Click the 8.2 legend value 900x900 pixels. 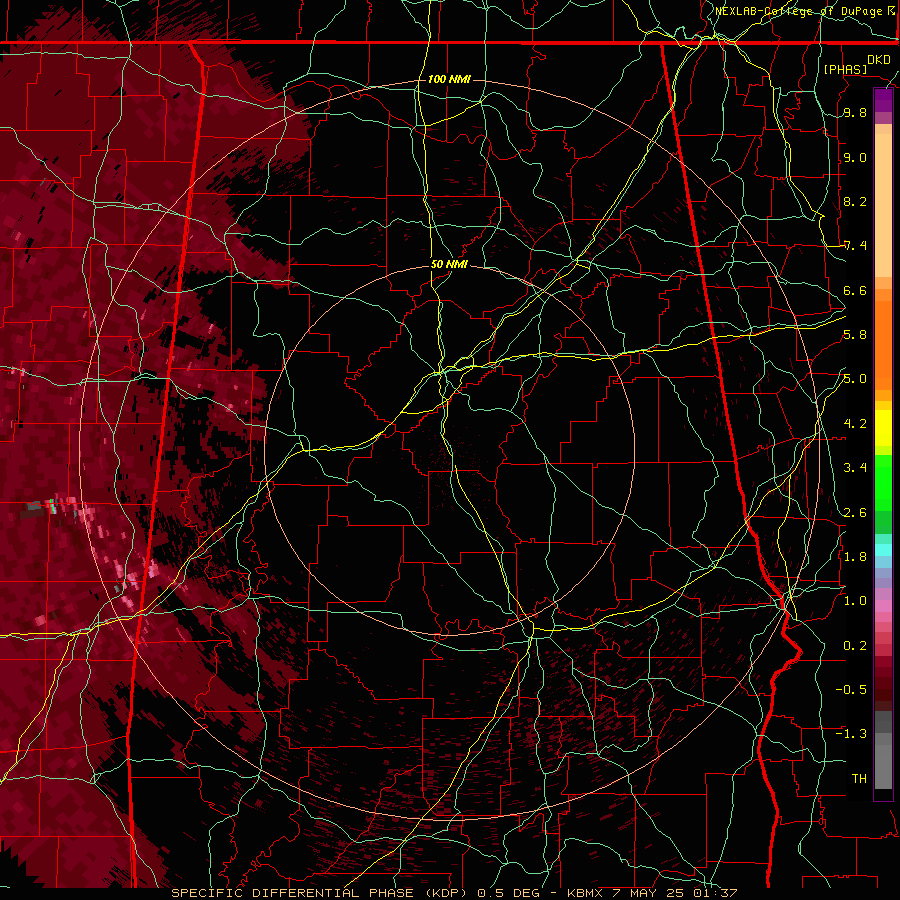click(x=855, y=201)
